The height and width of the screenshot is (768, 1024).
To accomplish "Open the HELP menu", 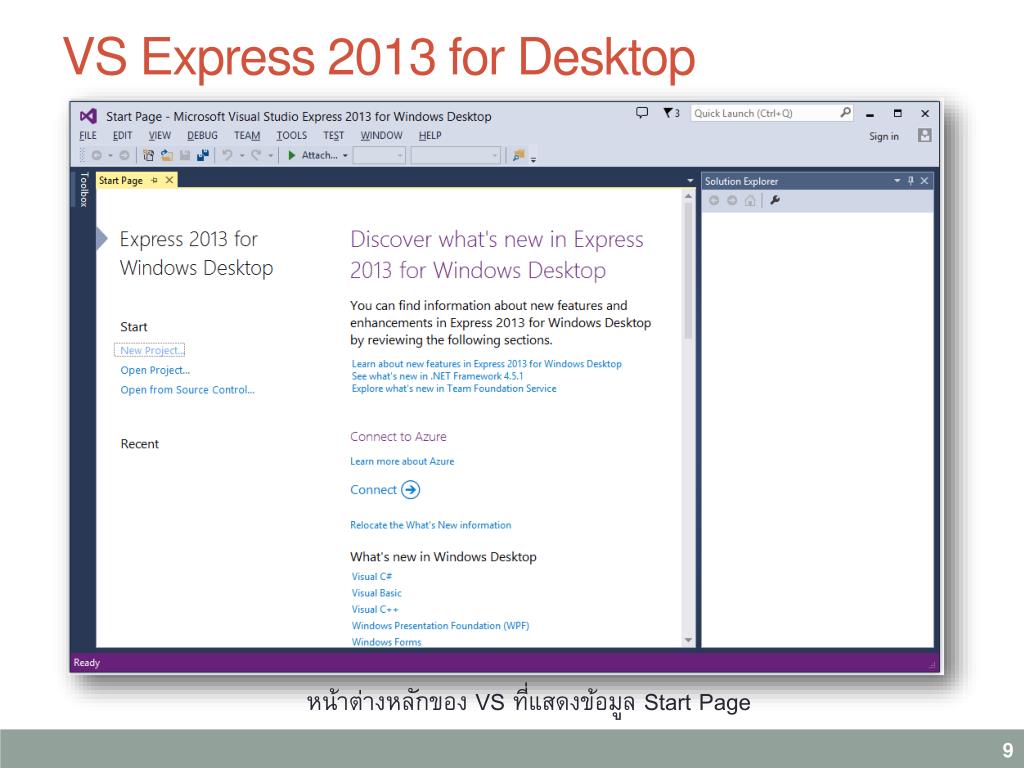I will (430, 135).
